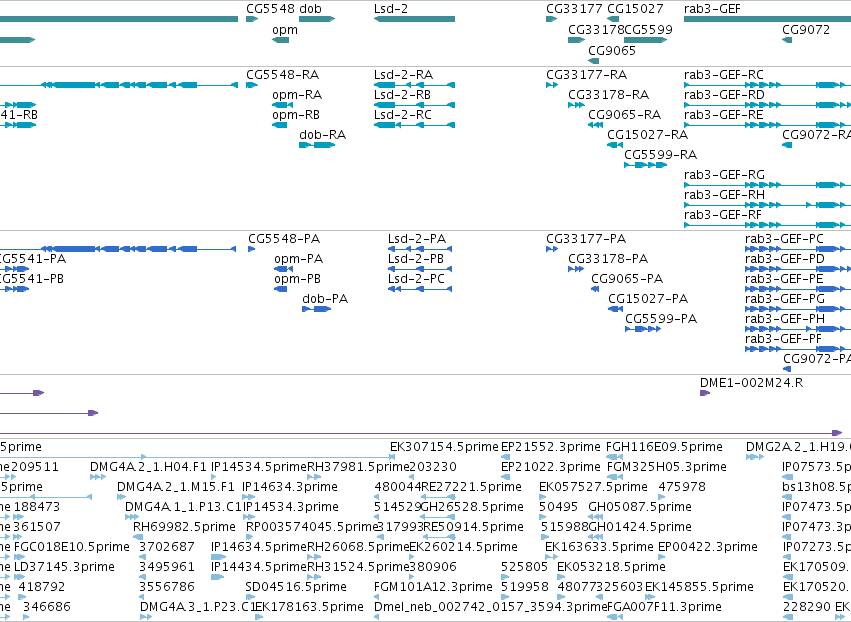Select the rab3-GEF-RD transcript label
Viewport: 851px width, 622px height.
click(x=724, y=95)
